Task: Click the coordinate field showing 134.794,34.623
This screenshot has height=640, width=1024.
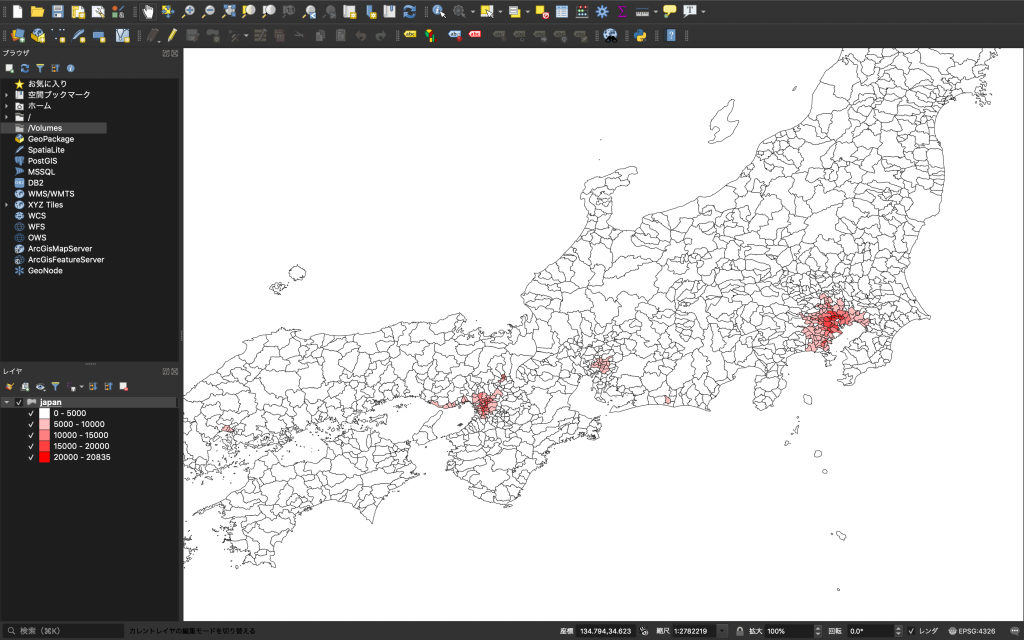Action: coord(605,631)
